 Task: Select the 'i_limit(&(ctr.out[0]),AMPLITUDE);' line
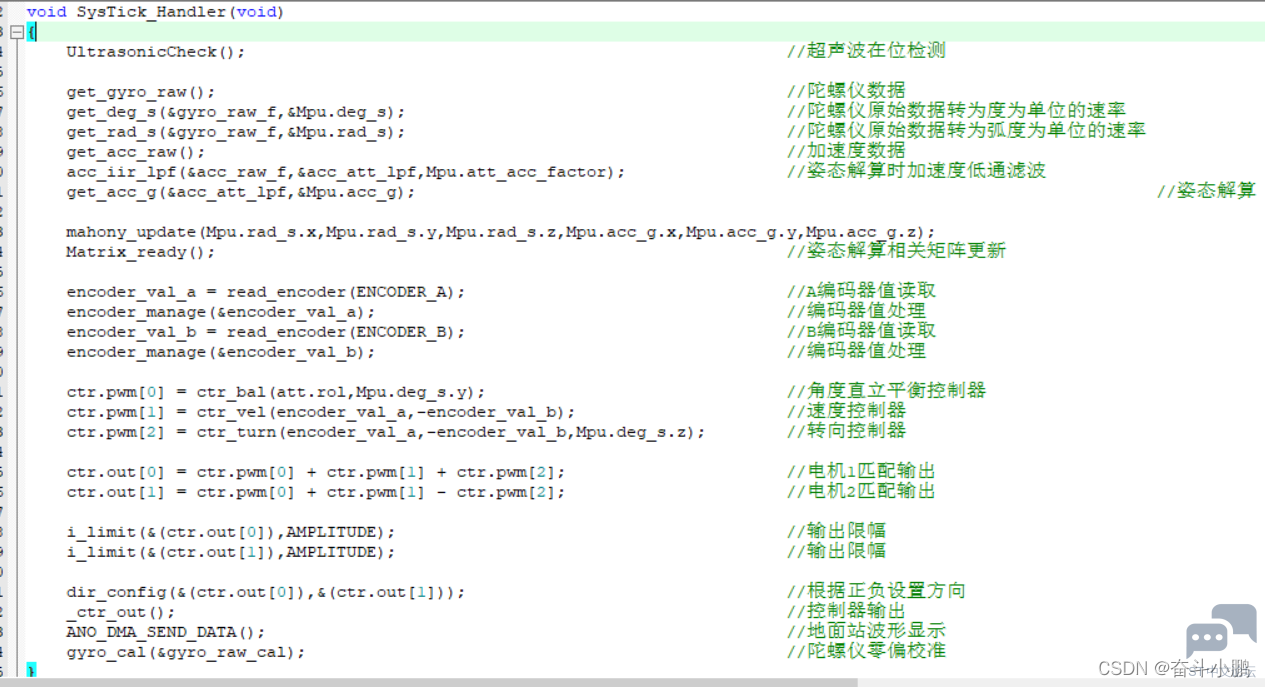click(230, 531)
